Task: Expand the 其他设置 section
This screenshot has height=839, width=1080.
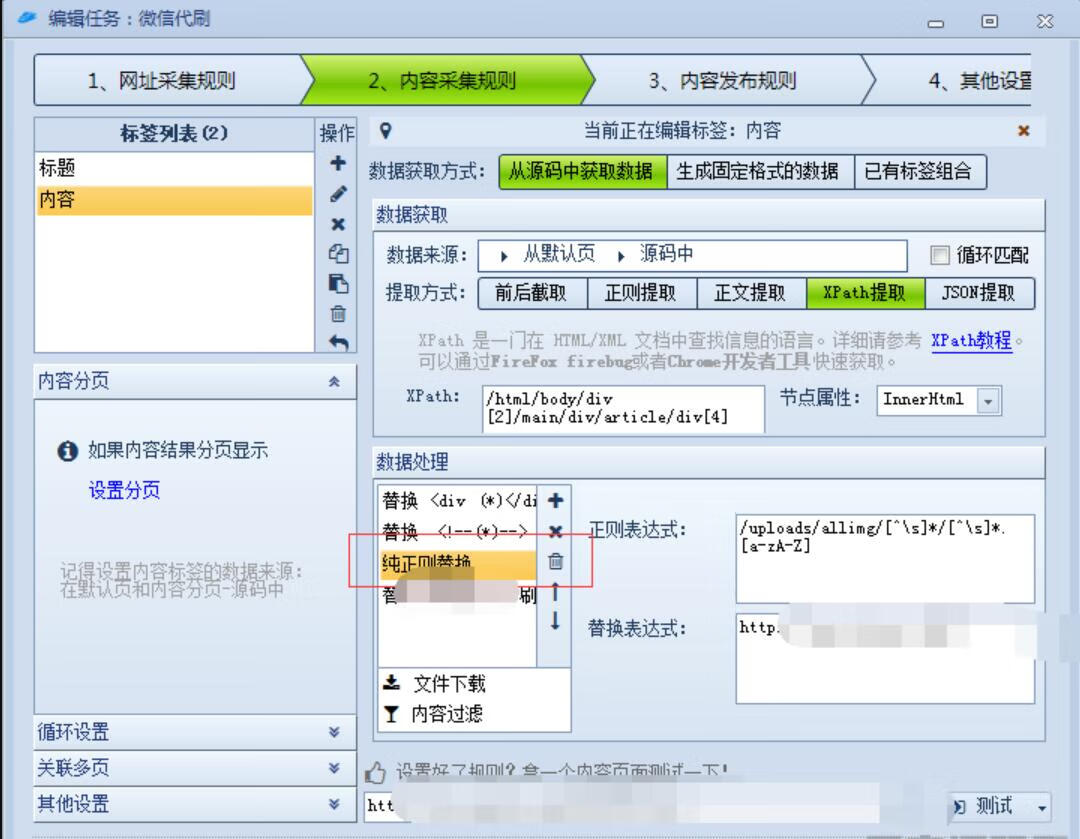Action: pos(334,803)
